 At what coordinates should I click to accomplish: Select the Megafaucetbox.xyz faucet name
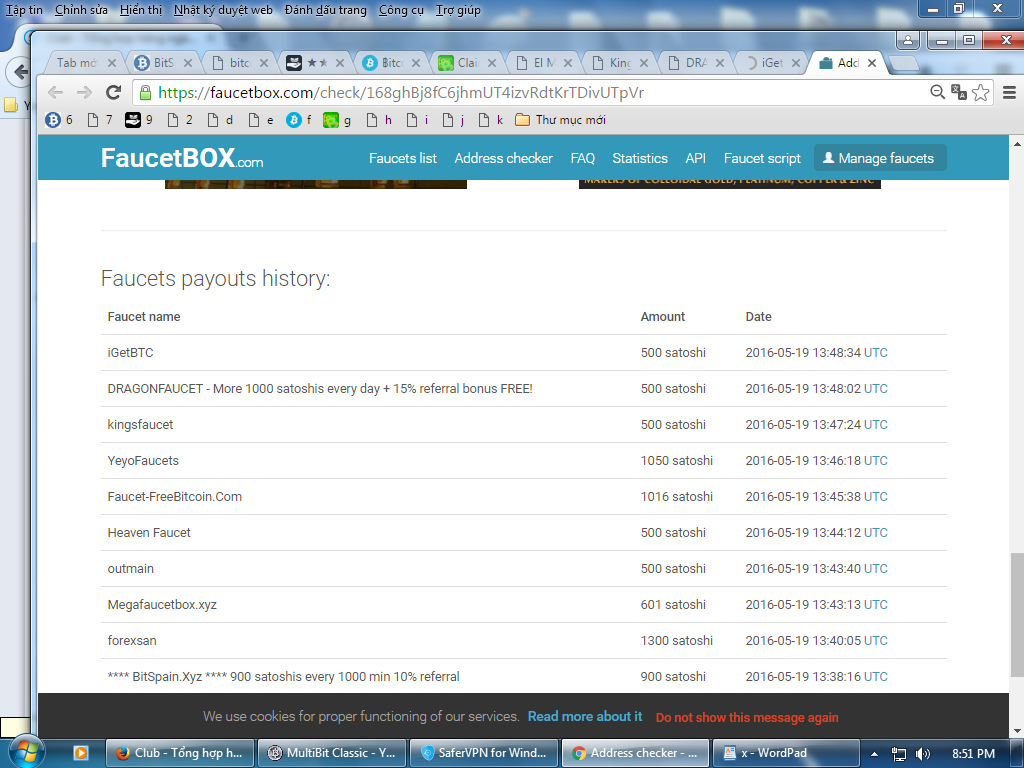162,605
